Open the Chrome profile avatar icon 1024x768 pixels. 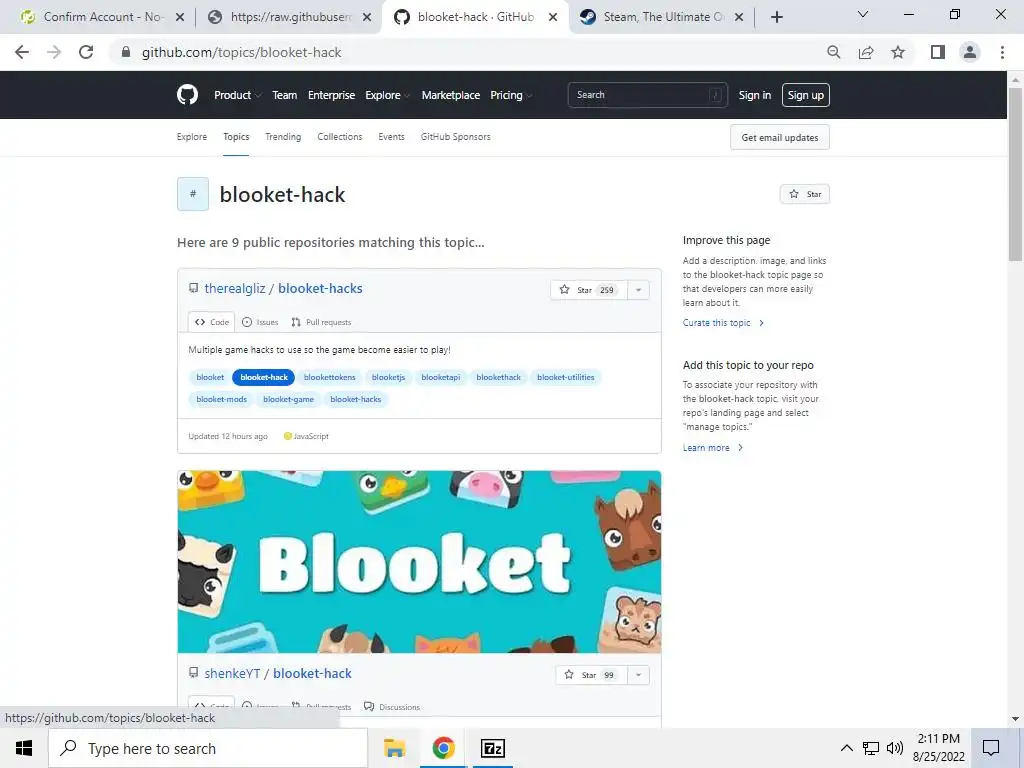click(x=970, y=52)
